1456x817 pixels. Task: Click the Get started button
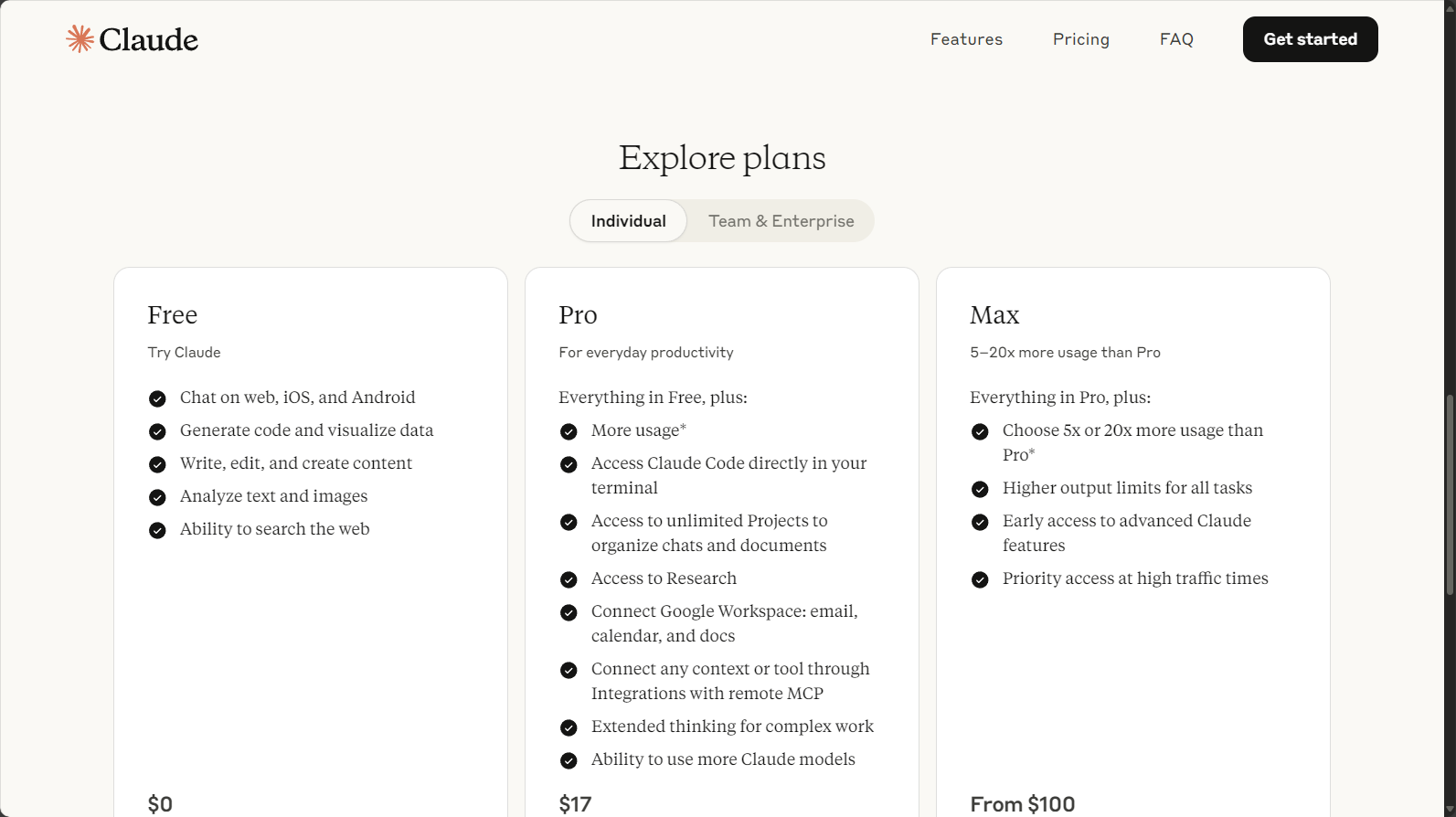coord(1310,39)
